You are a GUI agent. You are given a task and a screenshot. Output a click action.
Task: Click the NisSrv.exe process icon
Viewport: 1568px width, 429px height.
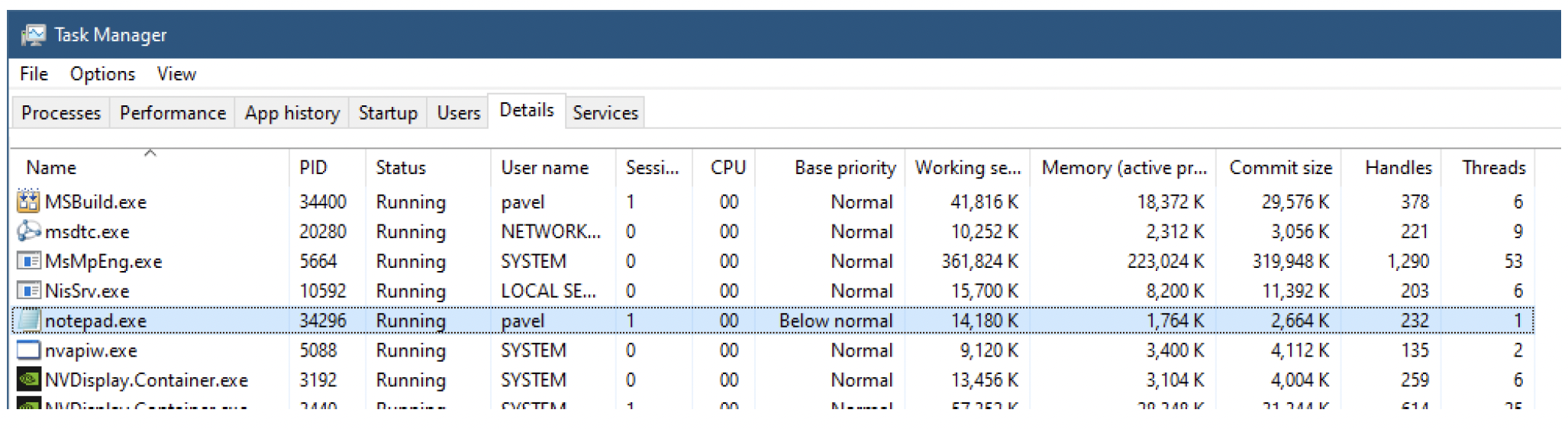point(28,291)
